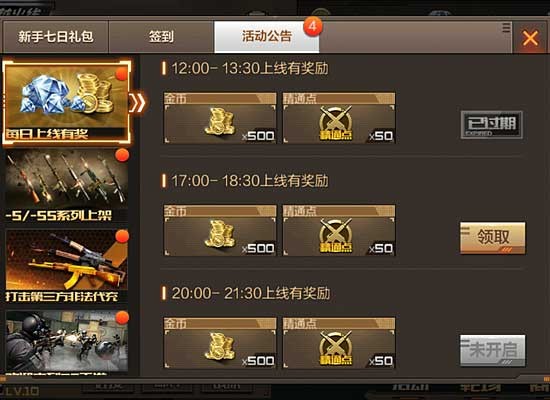Click the red notification badge showing 4

(x=313, y=26)
